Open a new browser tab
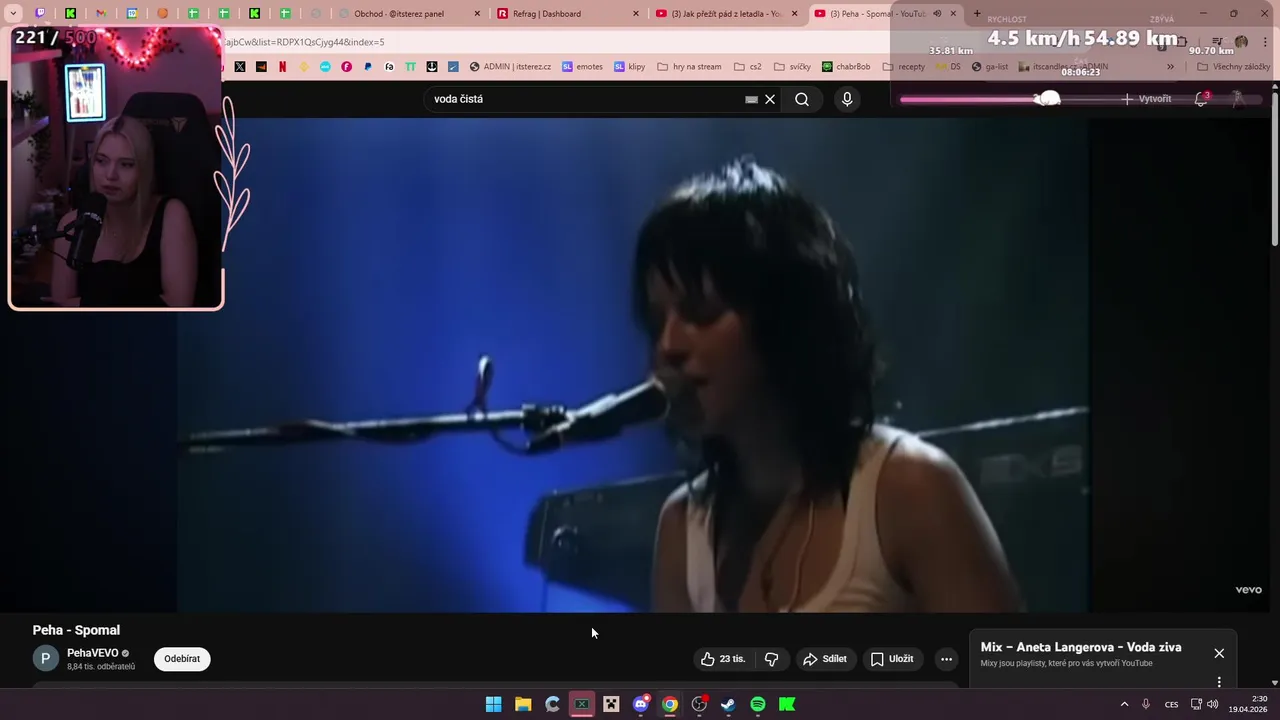 977,13
